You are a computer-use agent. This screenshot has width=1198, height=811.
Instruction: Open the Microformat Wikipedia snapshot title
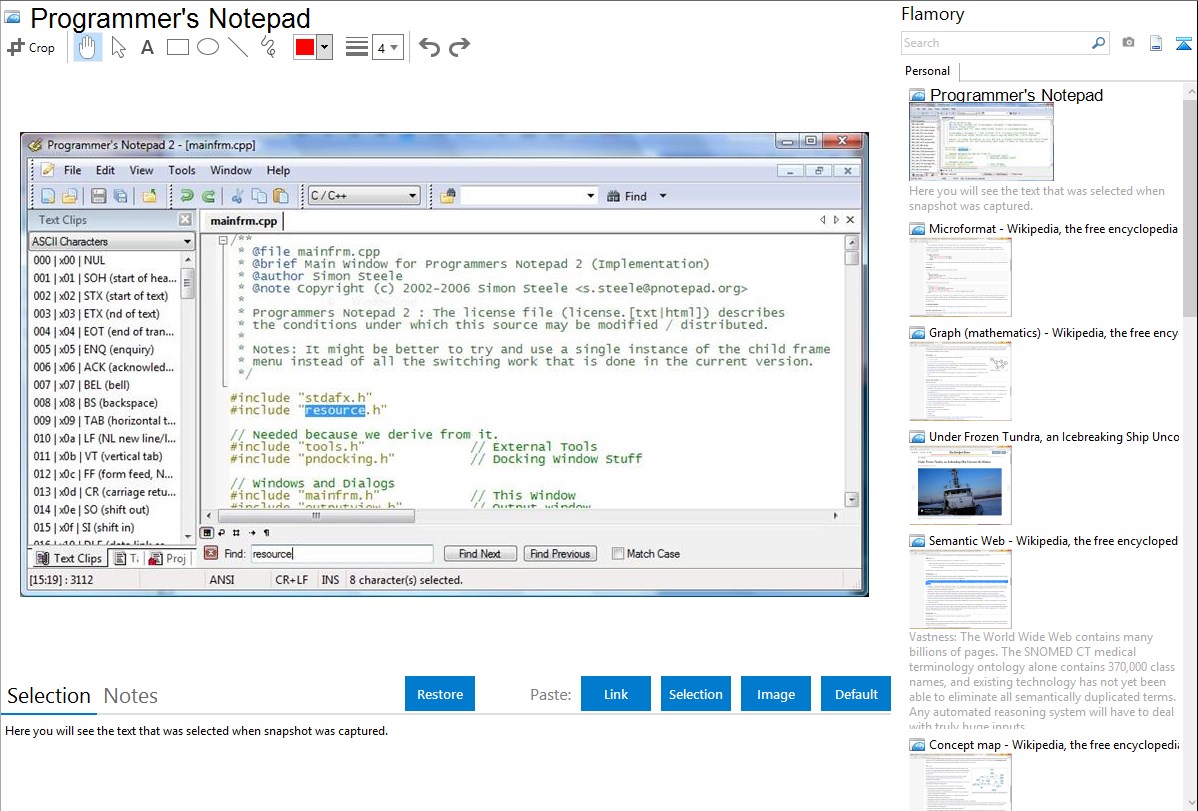point(1053,229)
